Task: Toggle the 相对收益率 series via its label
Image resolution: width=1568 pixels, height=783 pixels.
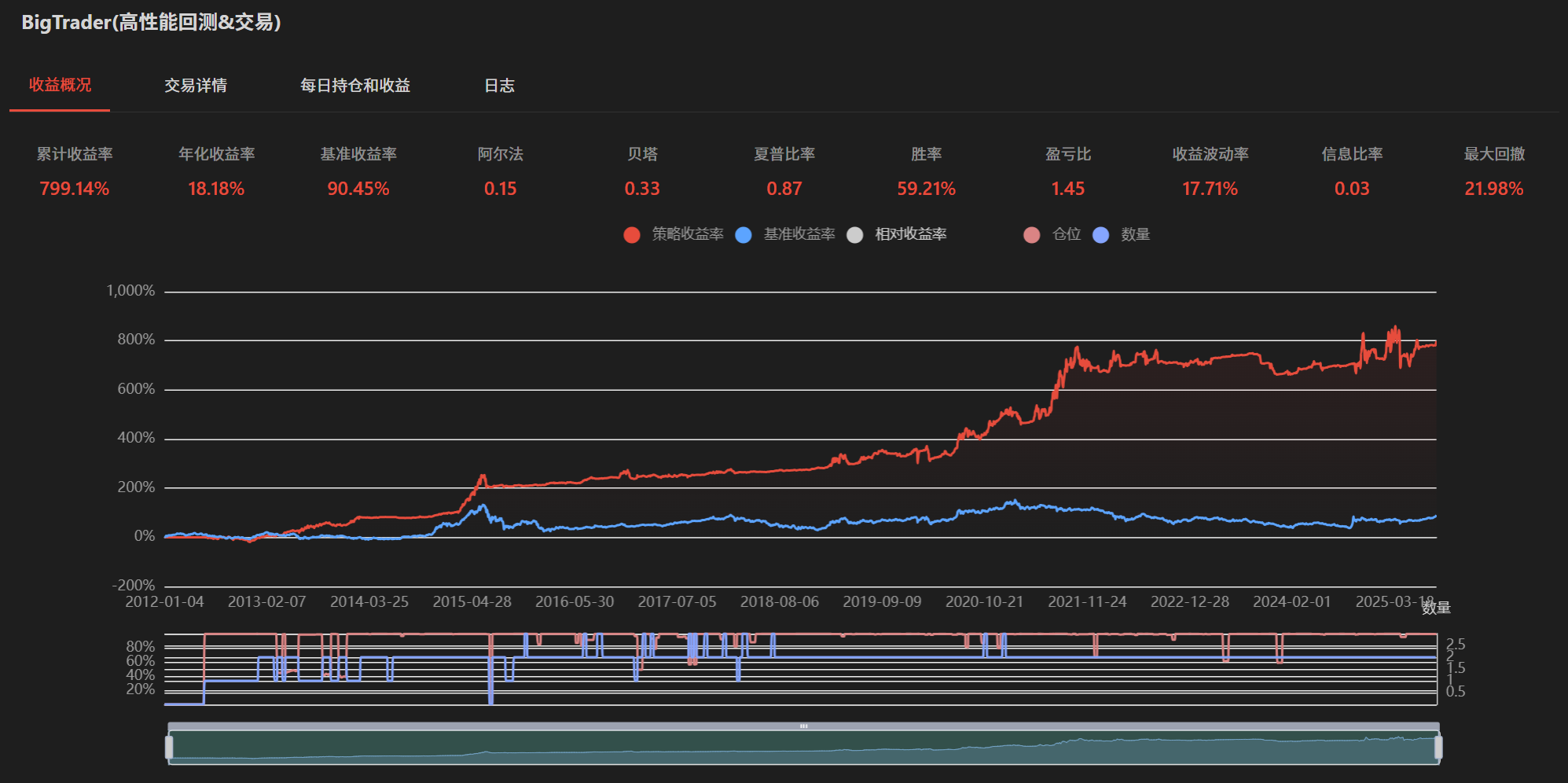Action: (x=911, y=234)
